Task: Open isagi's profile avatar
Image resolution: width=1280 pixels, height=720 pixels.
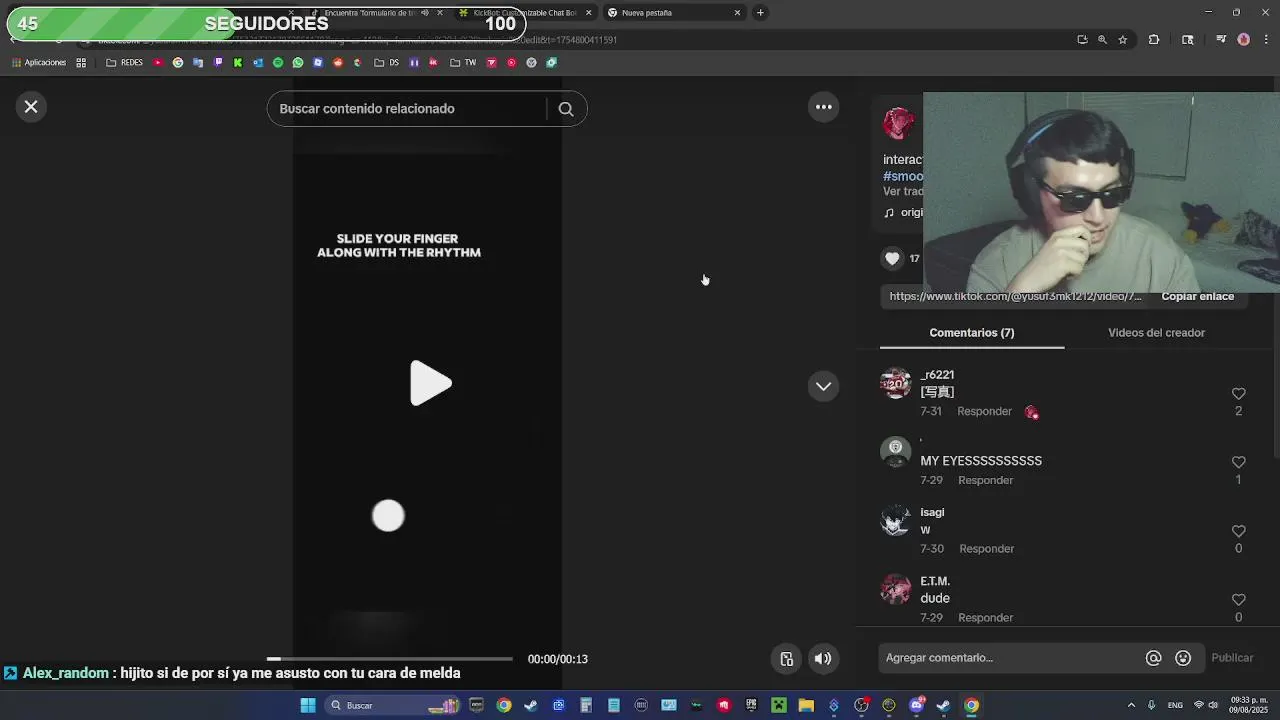Action: 895,520
